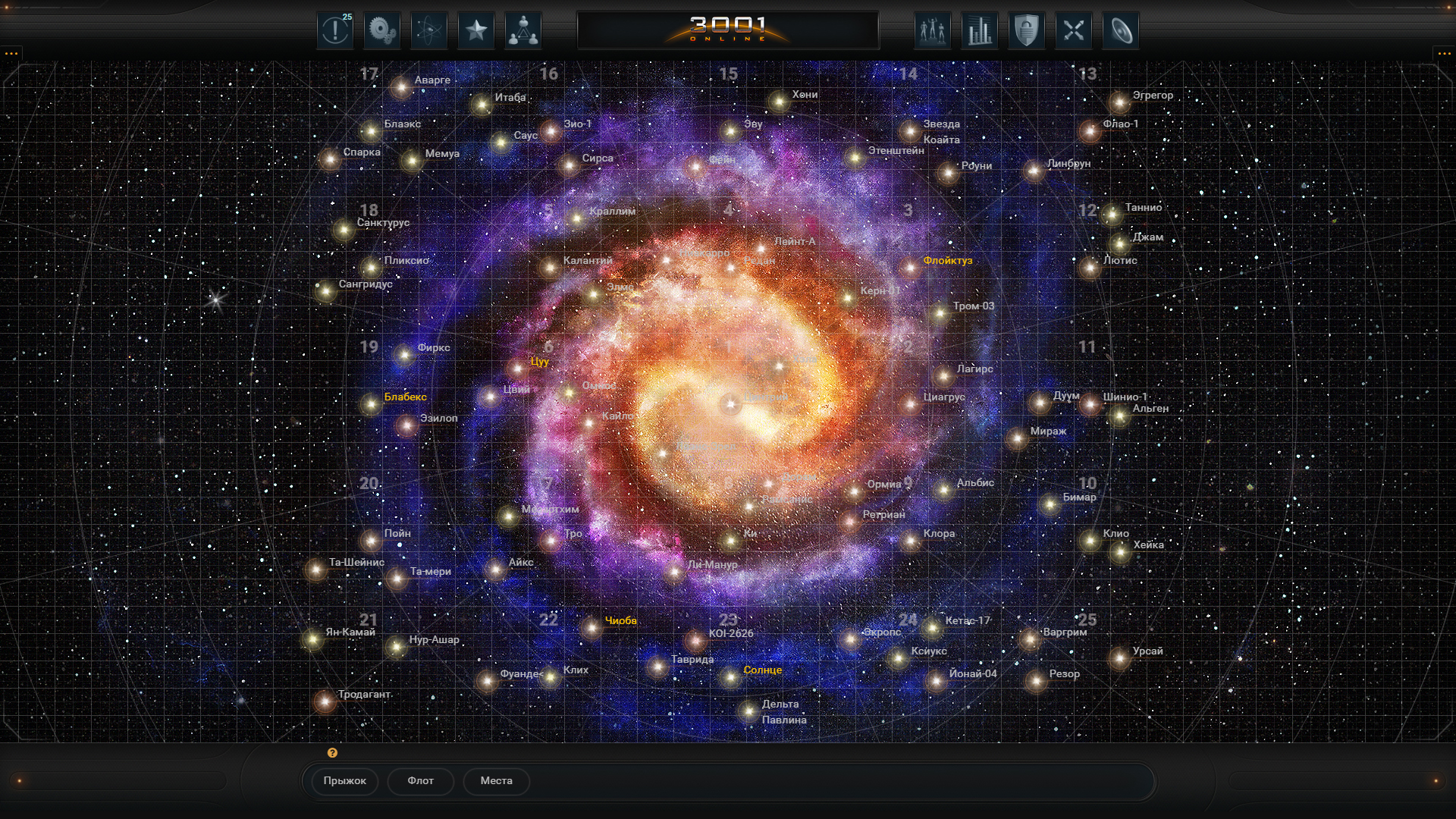1456x819 pixels.
Task: Click the Зио-1 star label
Action: coord(577,124)
